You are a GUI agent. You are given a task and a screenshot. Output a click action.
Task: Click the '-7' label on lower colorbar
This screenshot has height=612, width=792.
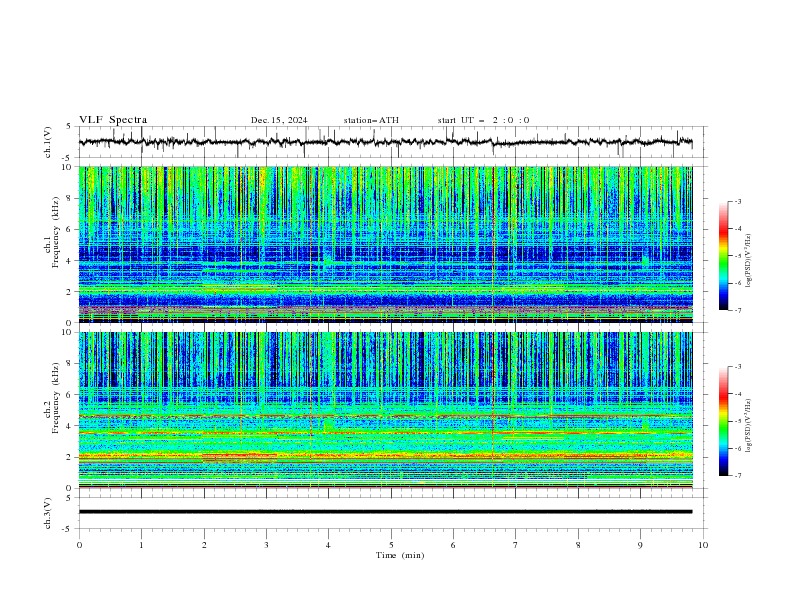coord(737,476)
